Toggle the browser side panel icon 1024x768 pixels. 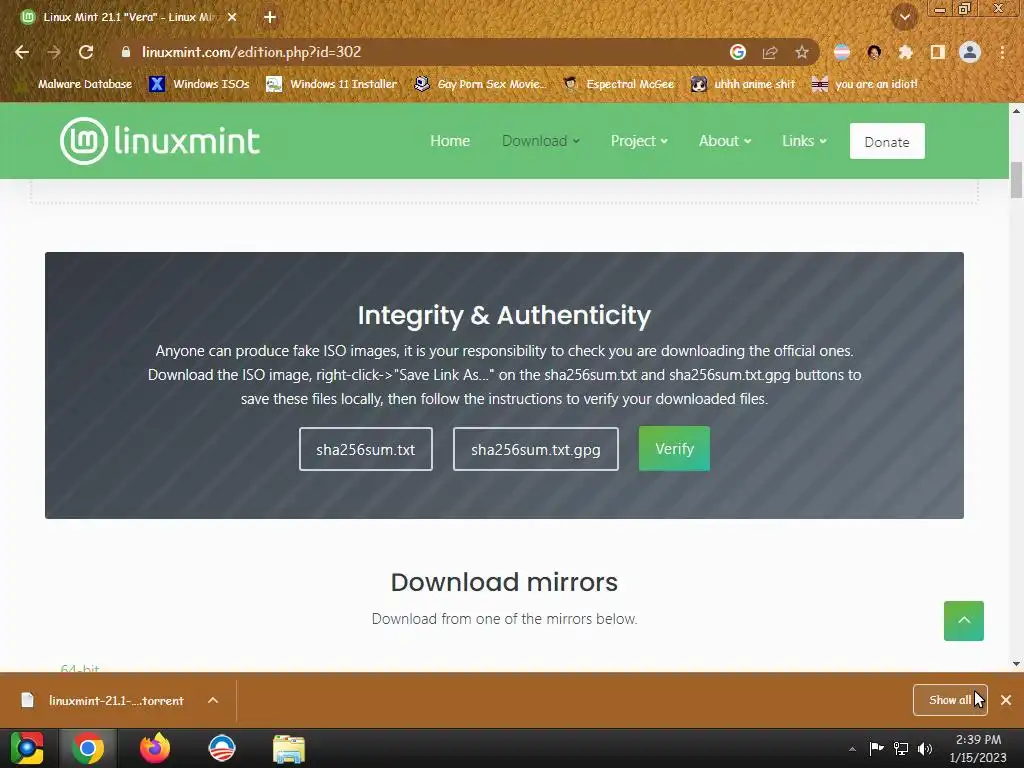(938, 52)
